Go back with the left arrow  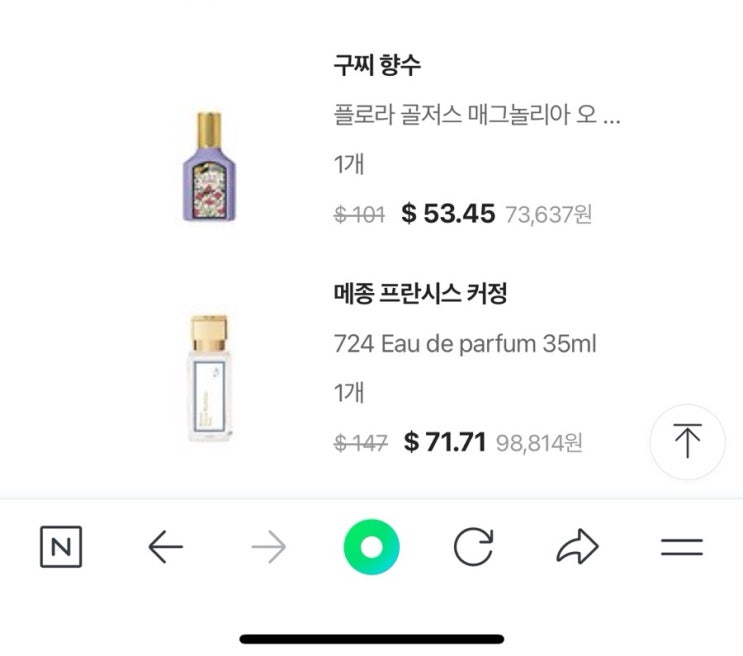[x=165, y=547]
